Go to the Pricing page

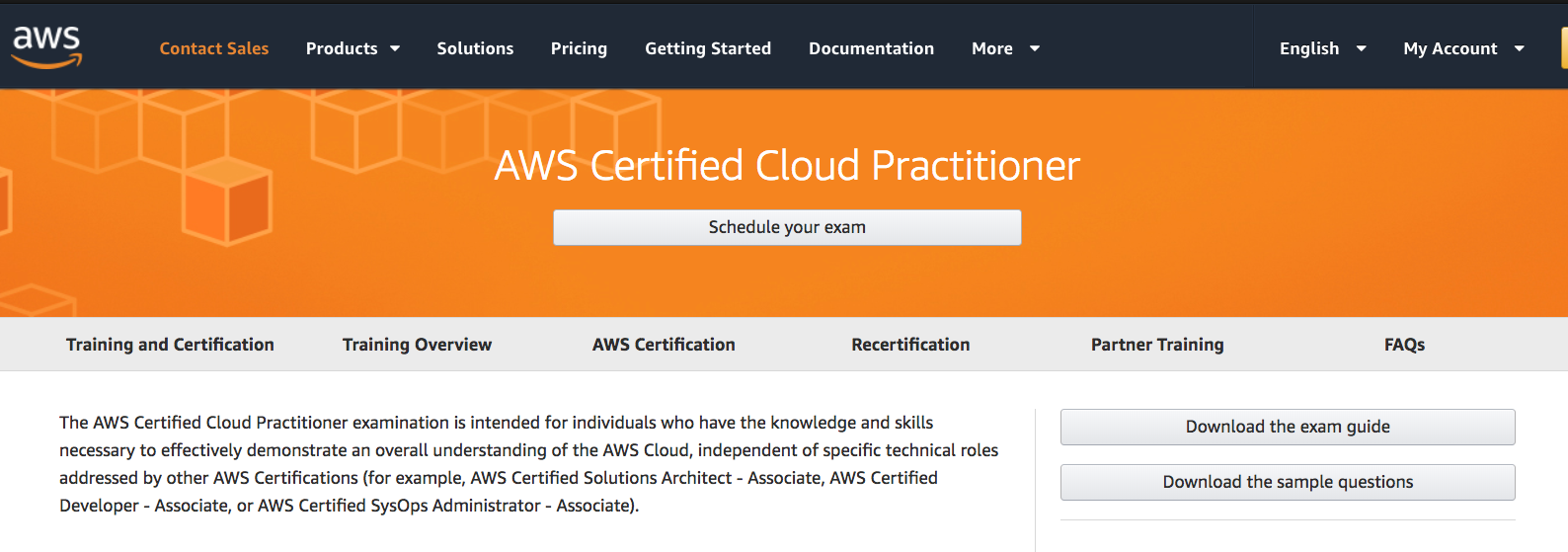(x=579, y=48)
